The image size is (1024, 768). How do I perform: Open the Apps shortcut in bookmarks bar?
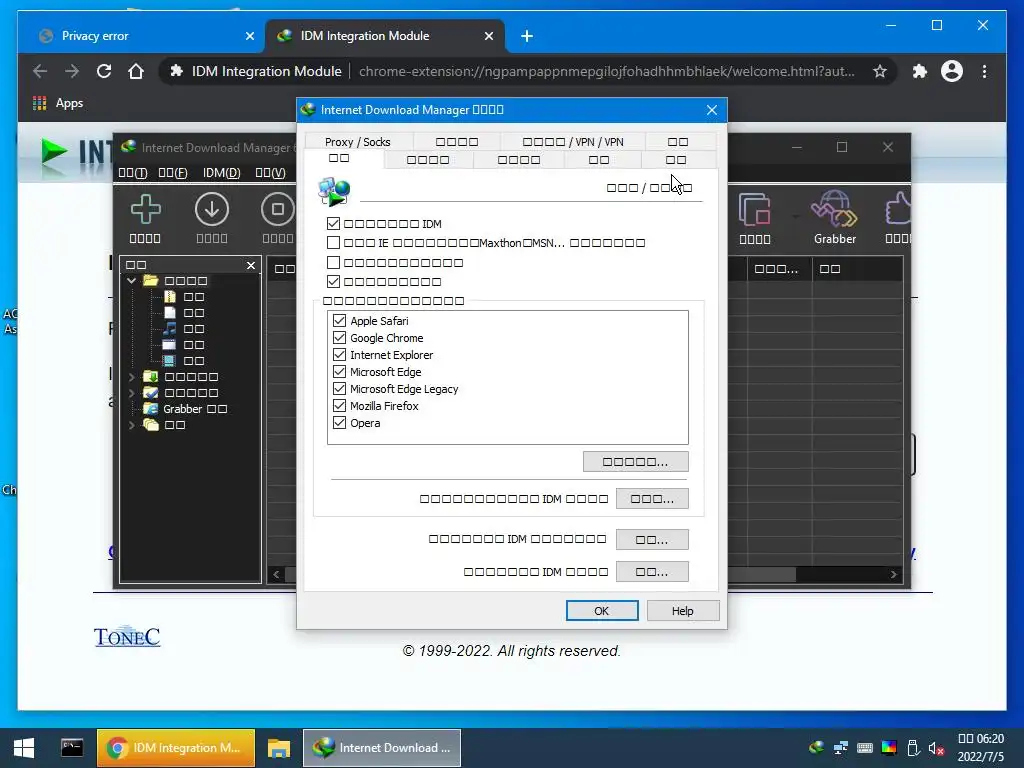[58, 103]
